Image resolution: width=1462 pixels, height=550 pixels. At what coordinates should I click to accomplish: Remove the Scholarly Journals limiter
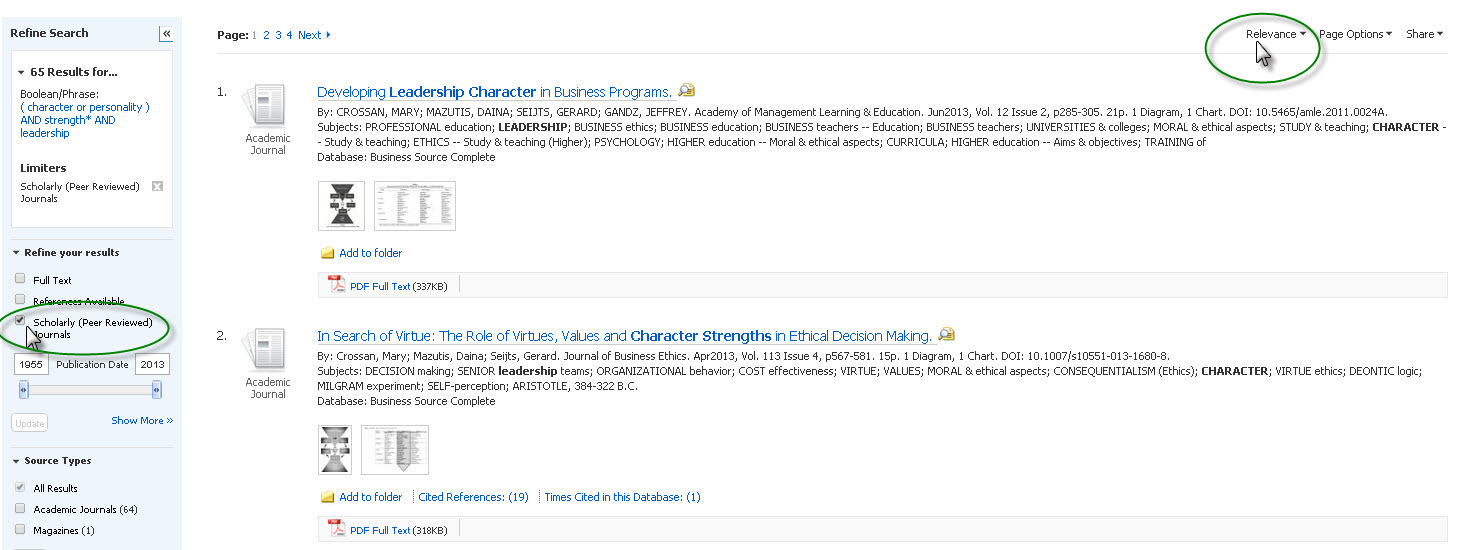coord(157,187)
